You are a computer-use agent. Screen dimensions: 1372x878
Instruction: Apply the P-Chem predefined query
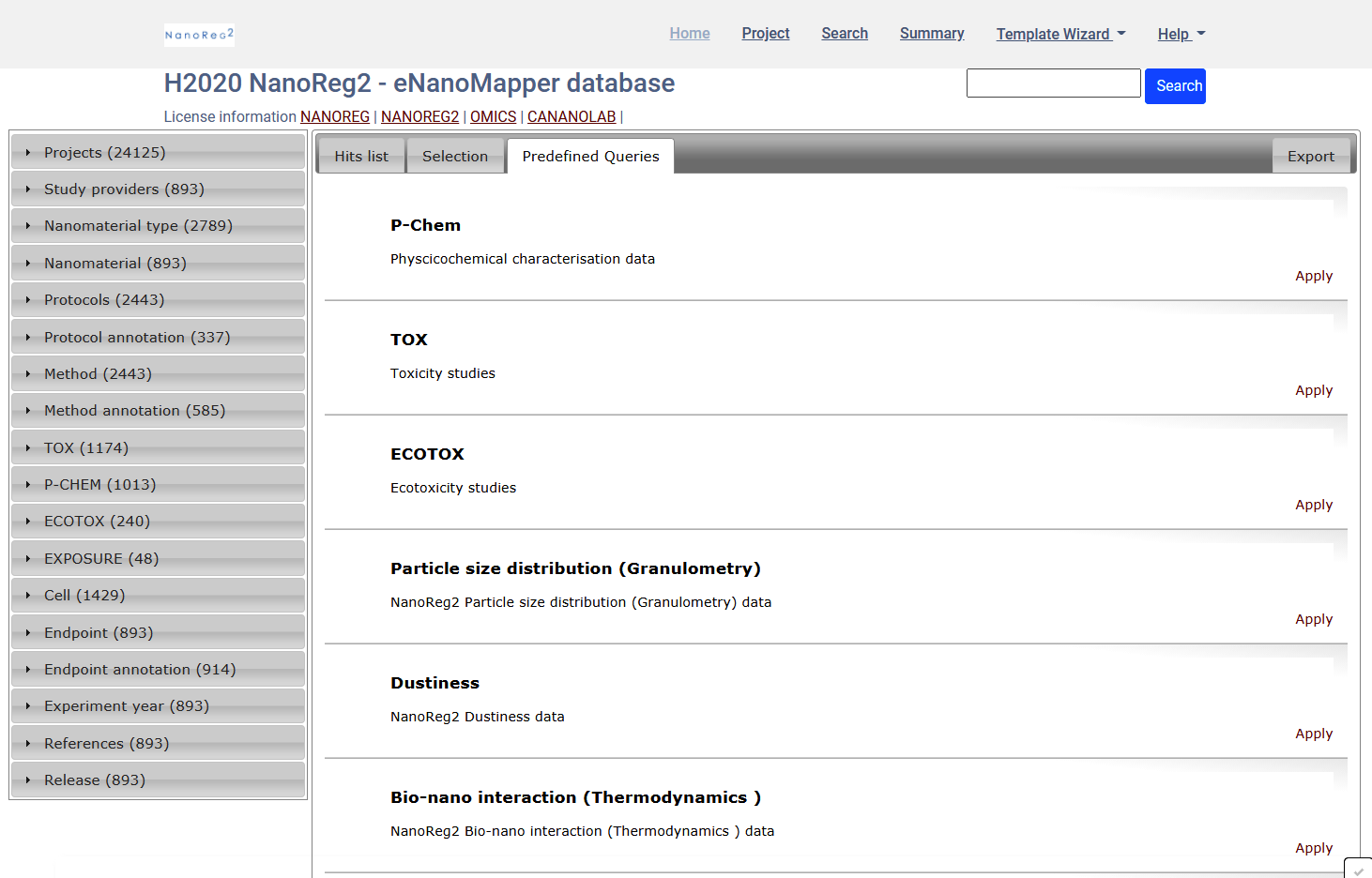[1313, 276]
